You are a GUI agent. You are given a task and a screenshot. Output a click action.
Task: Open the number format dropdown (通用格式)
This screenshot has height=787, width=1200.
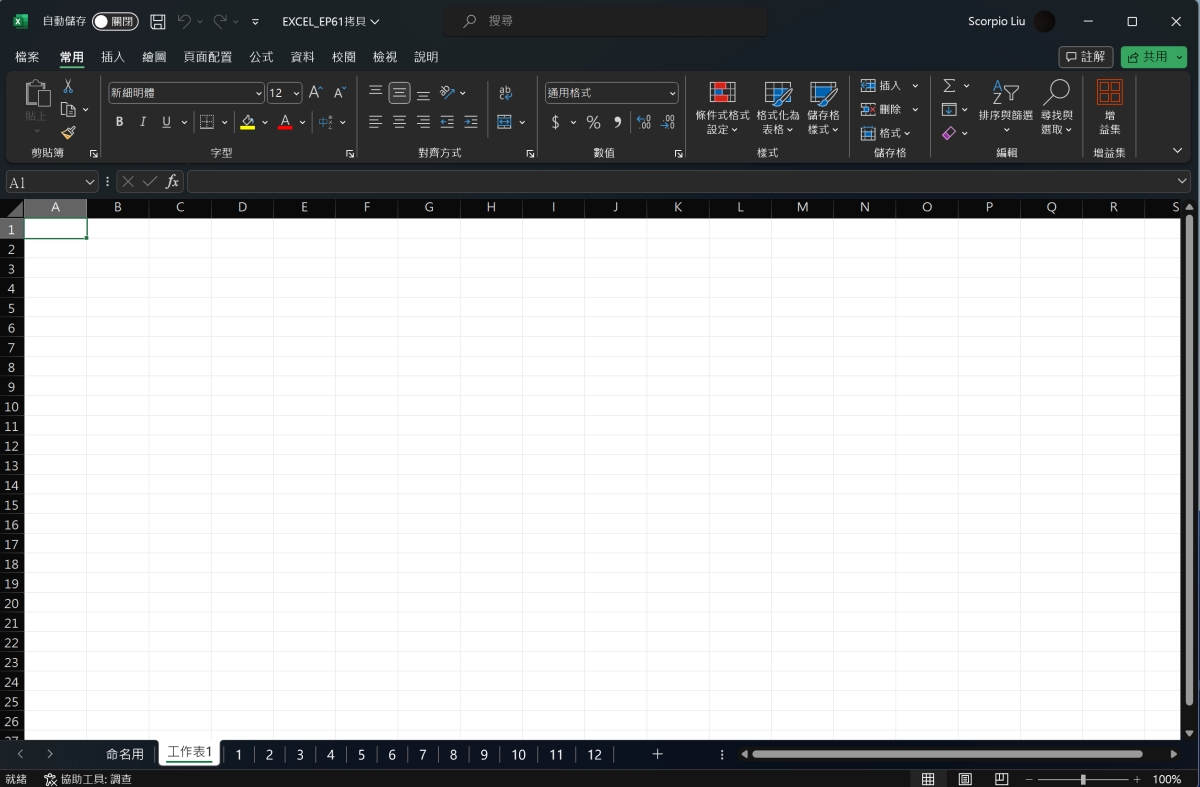(672, 93)
